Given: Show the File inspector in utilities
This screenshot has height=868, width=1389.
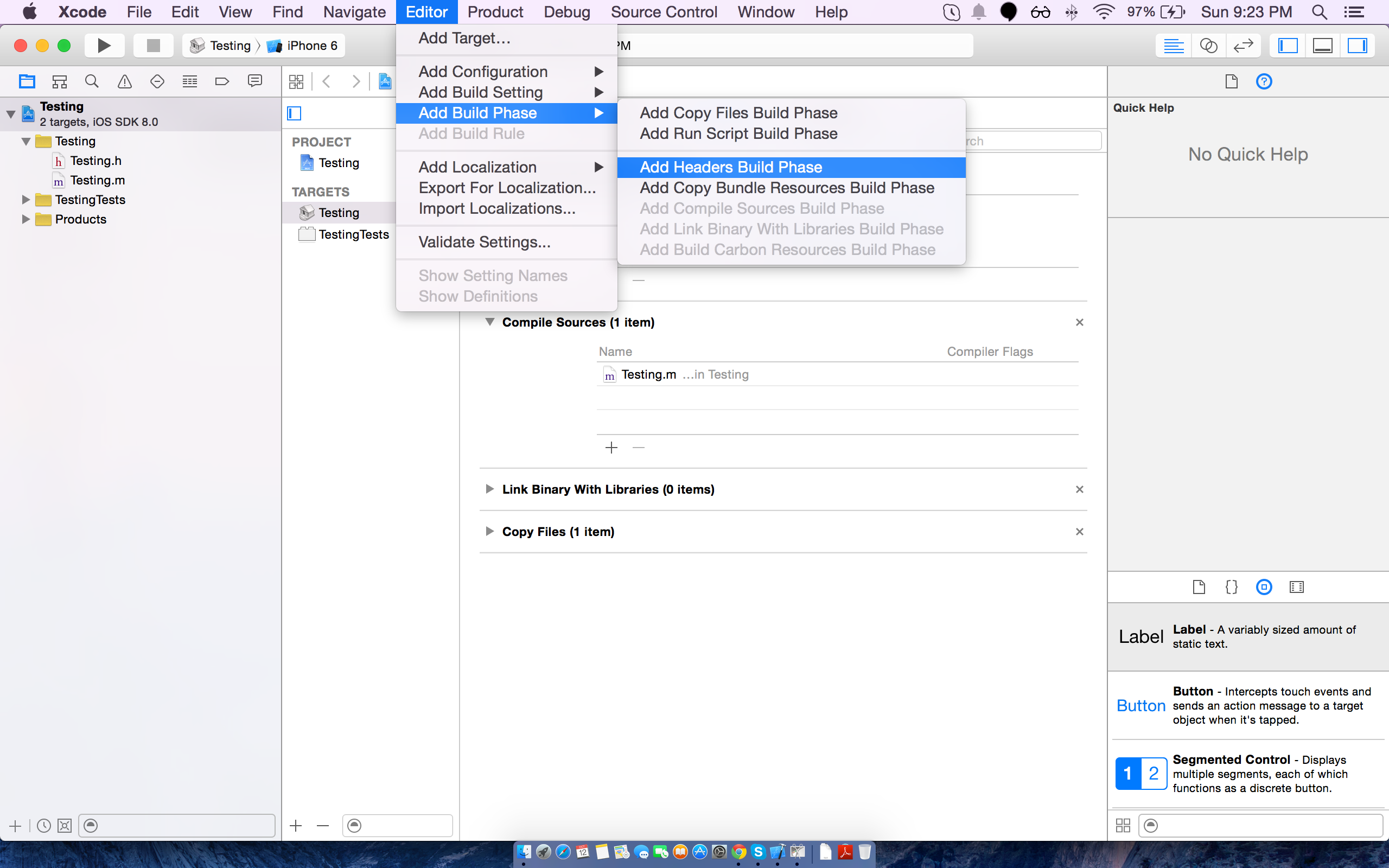Looking at the screenshot, I should point(1231,81).
